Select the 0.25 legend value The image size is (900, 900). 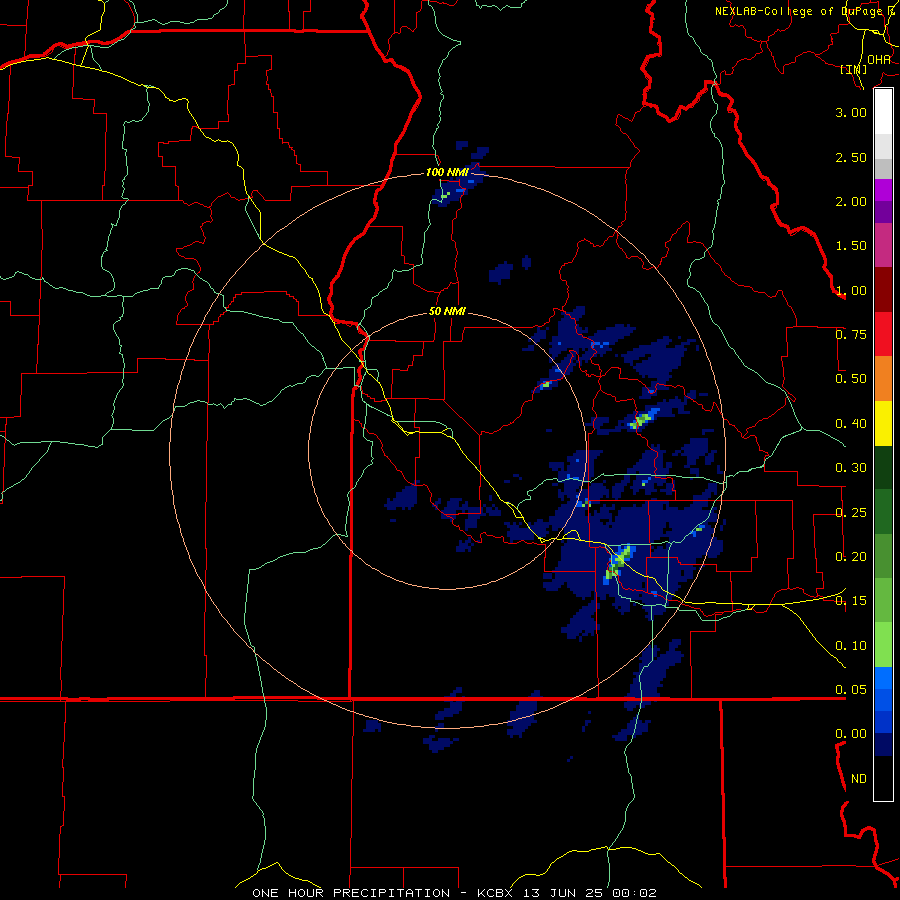(x=851, y=513)
